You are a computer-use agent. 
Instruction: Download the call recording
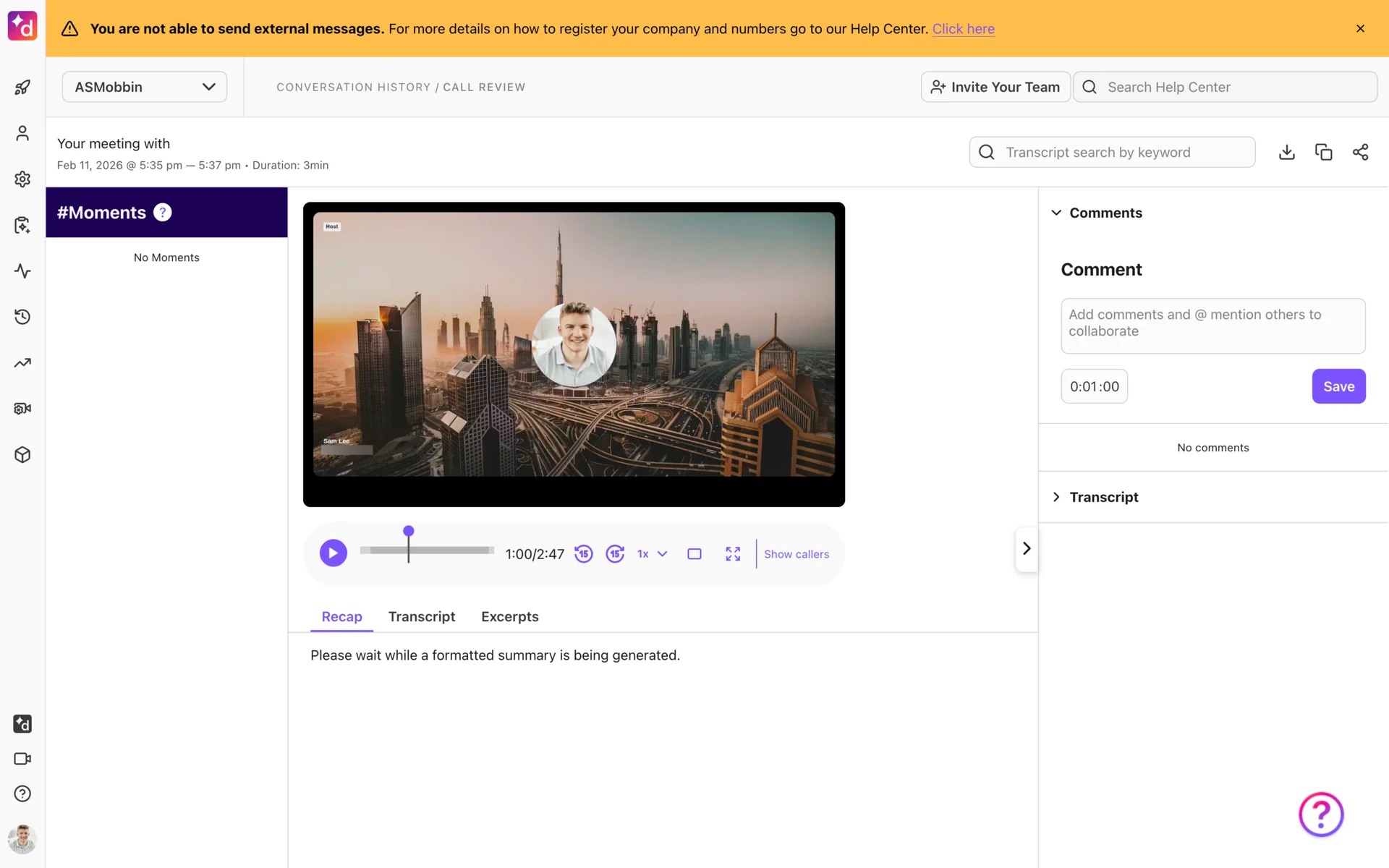[1286, 152]
